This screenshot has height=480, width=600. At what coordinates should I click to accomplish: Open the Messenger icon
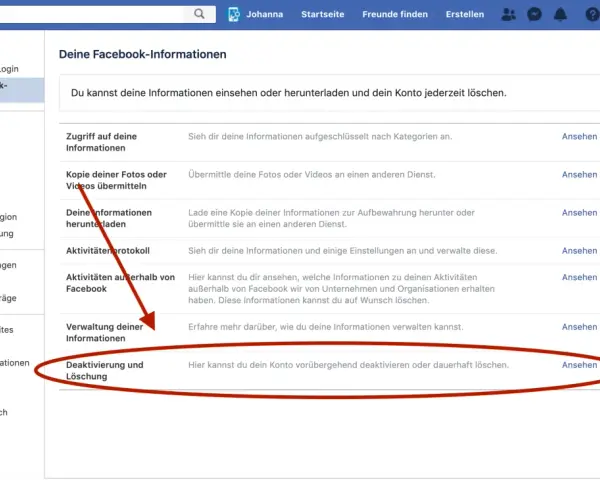[x=534, y=15]
